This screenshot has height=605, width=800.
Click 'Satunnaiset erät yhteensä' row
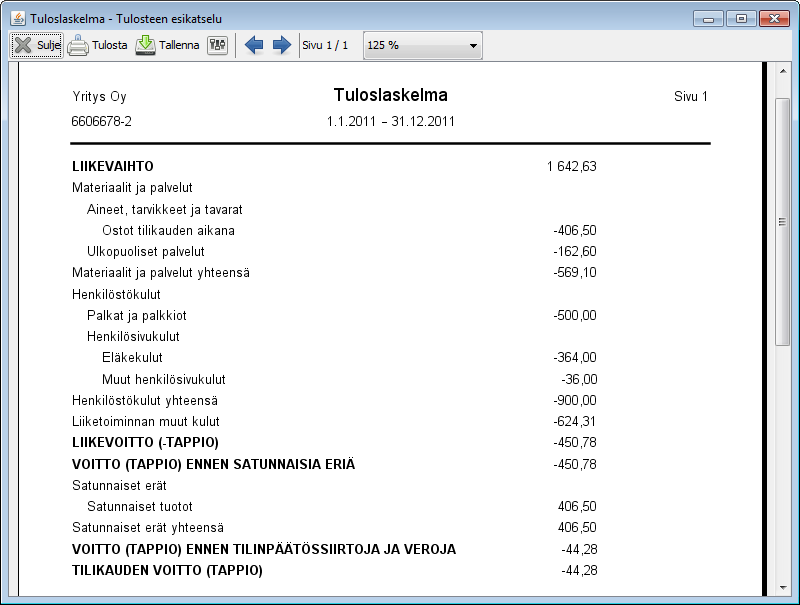(148, 527)
